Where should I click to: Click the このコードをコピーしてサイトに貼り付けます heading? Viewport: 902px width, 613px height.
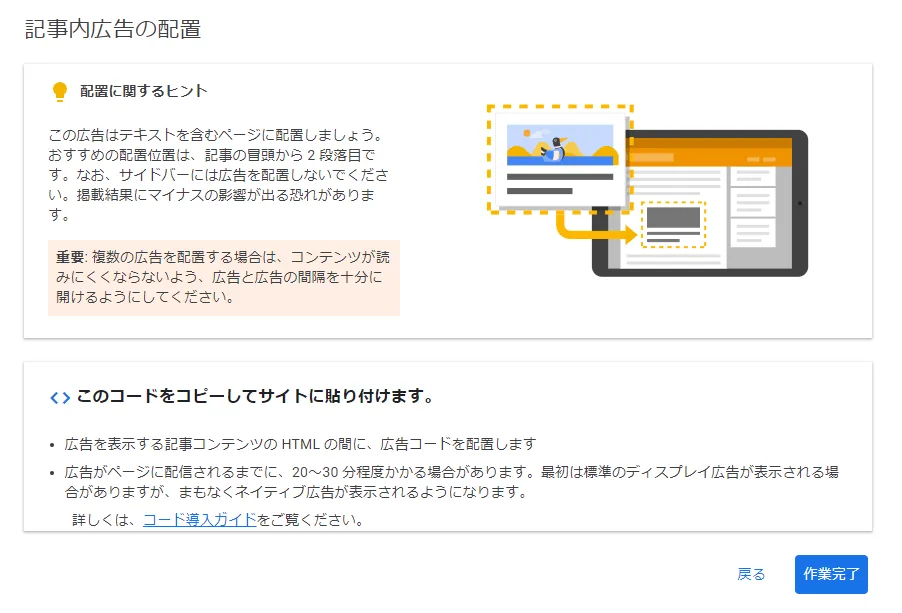(x=254, y=397)
